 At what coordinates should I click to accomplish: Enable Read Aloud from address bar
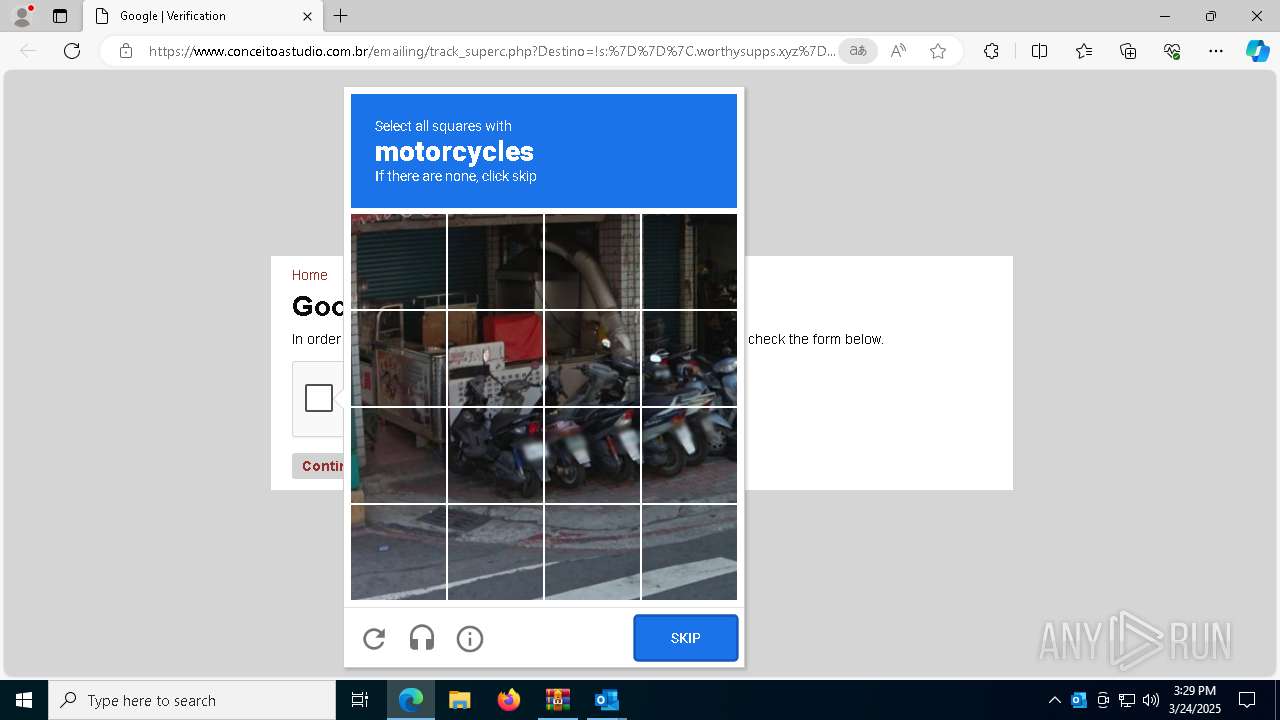[x=898, y=51]
